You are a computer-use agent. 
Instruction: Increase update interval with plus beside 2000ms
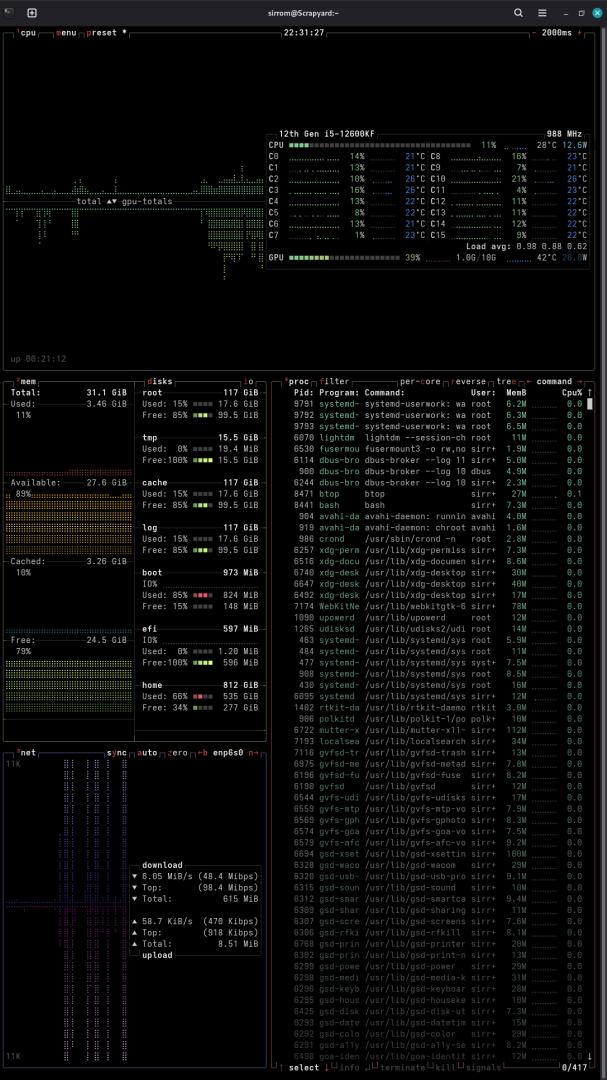tap(582, 33)
